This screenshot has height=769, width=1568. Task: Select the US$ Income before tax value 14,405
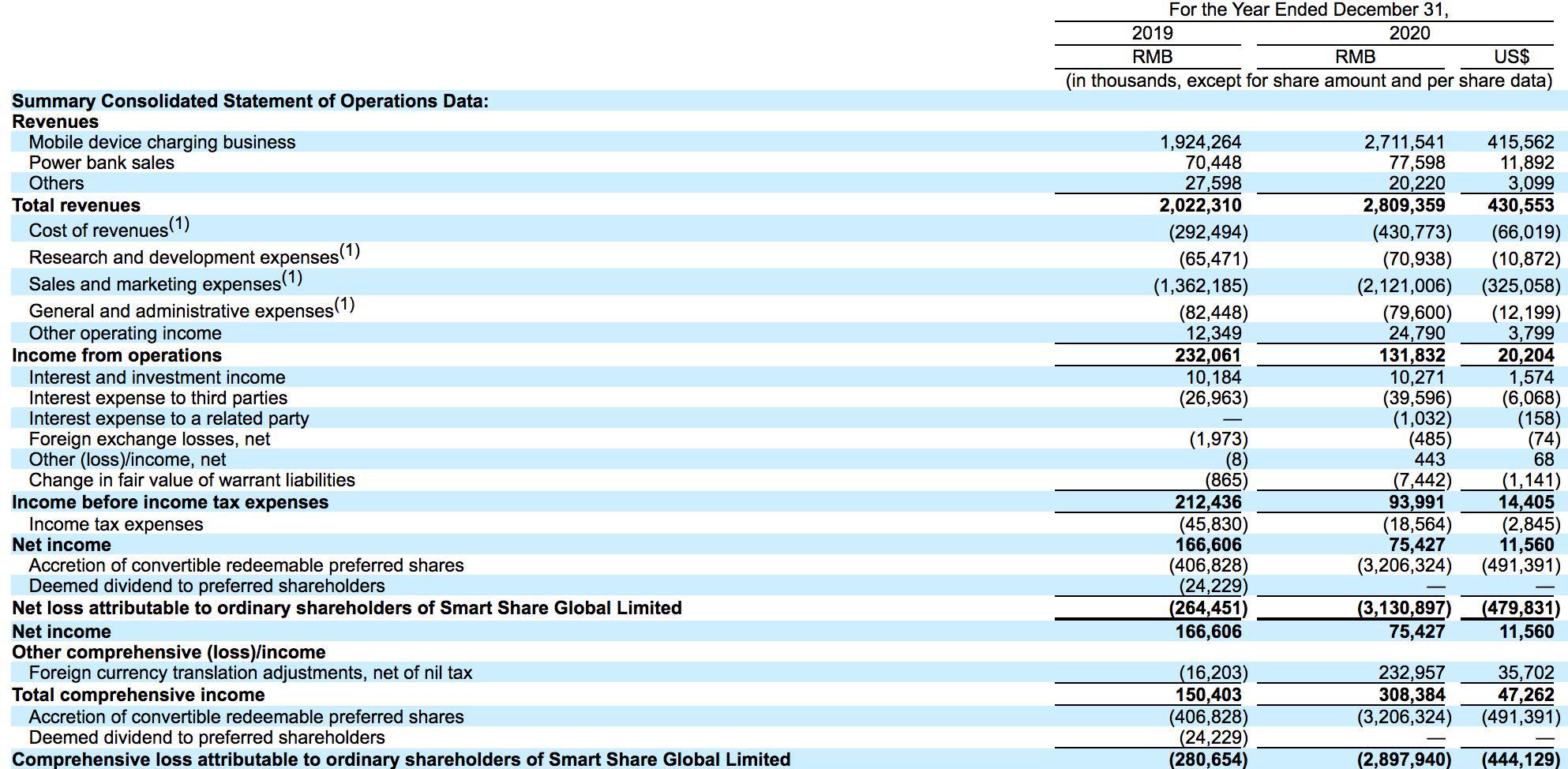click(x=1525, y=502)
